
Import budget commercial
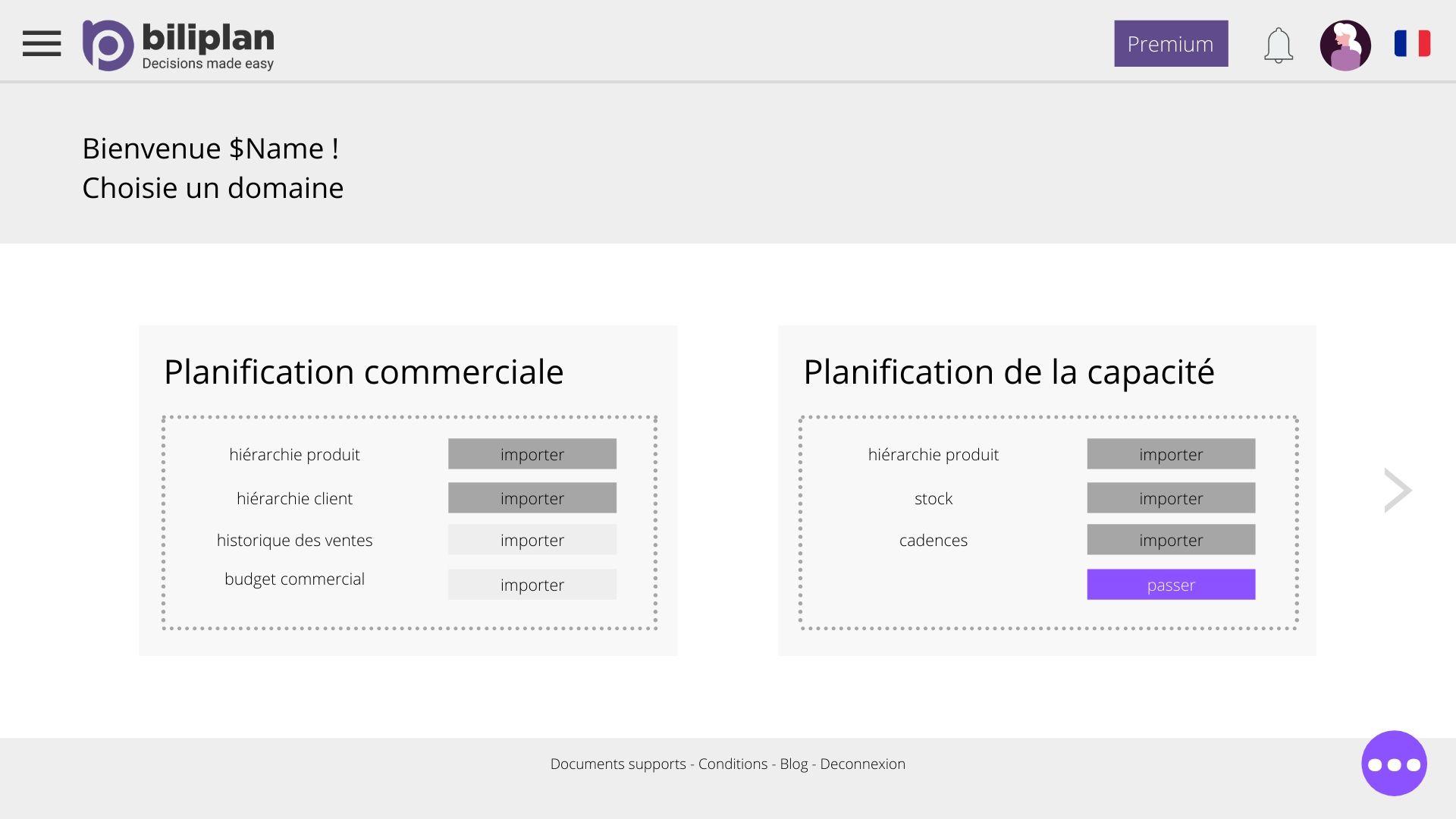532,585
